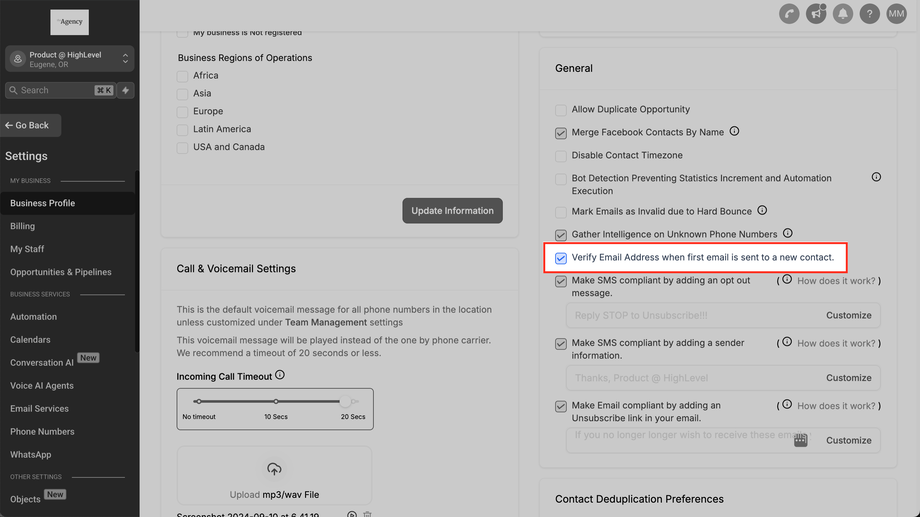Open Billing in the settings sidebar
920x517 pixels.
click(23, 226)
